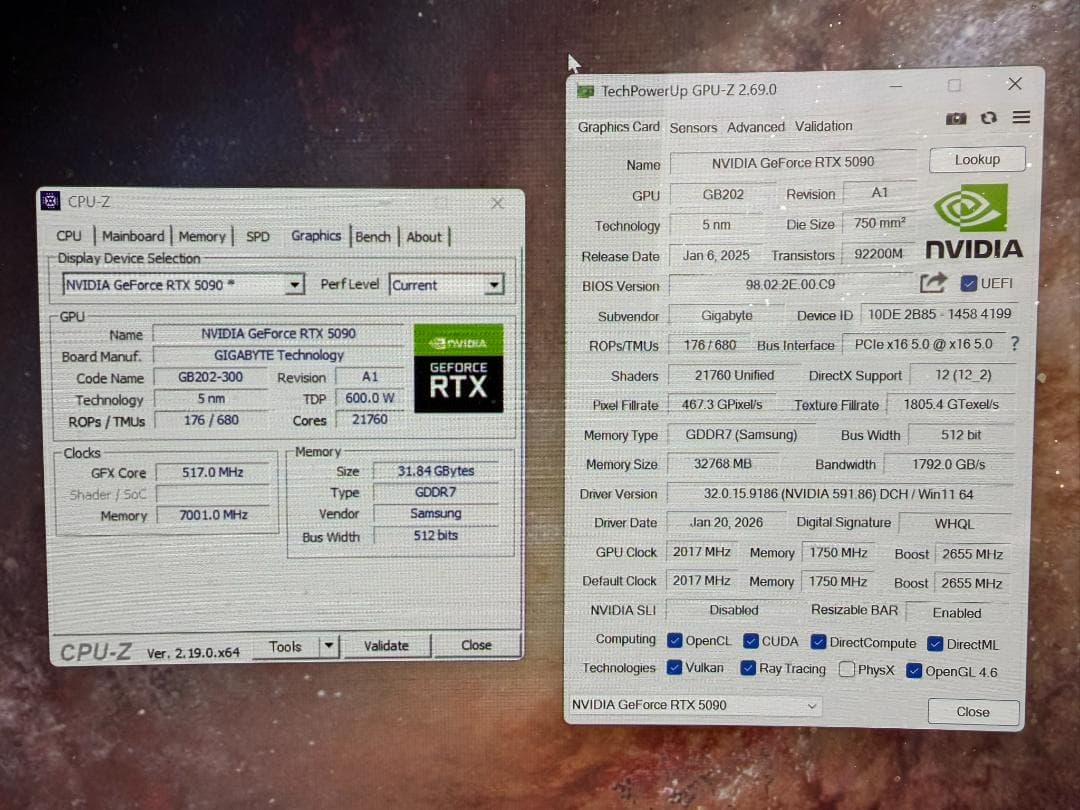Click the Transistors 92200M value
The height and width of the screenshot is (810, 1080).
(x=879, y=254)
